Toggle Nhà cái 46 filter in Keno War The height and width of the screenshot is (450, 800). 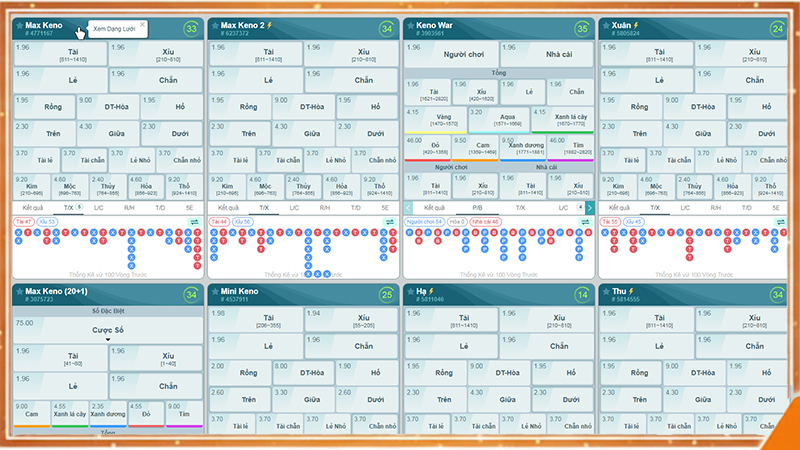tap(484, 221)
